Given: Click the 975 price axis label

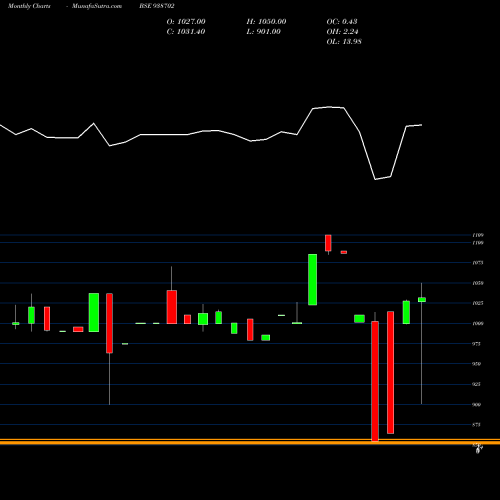Looking at the screenshot, I should coord(477,344).
